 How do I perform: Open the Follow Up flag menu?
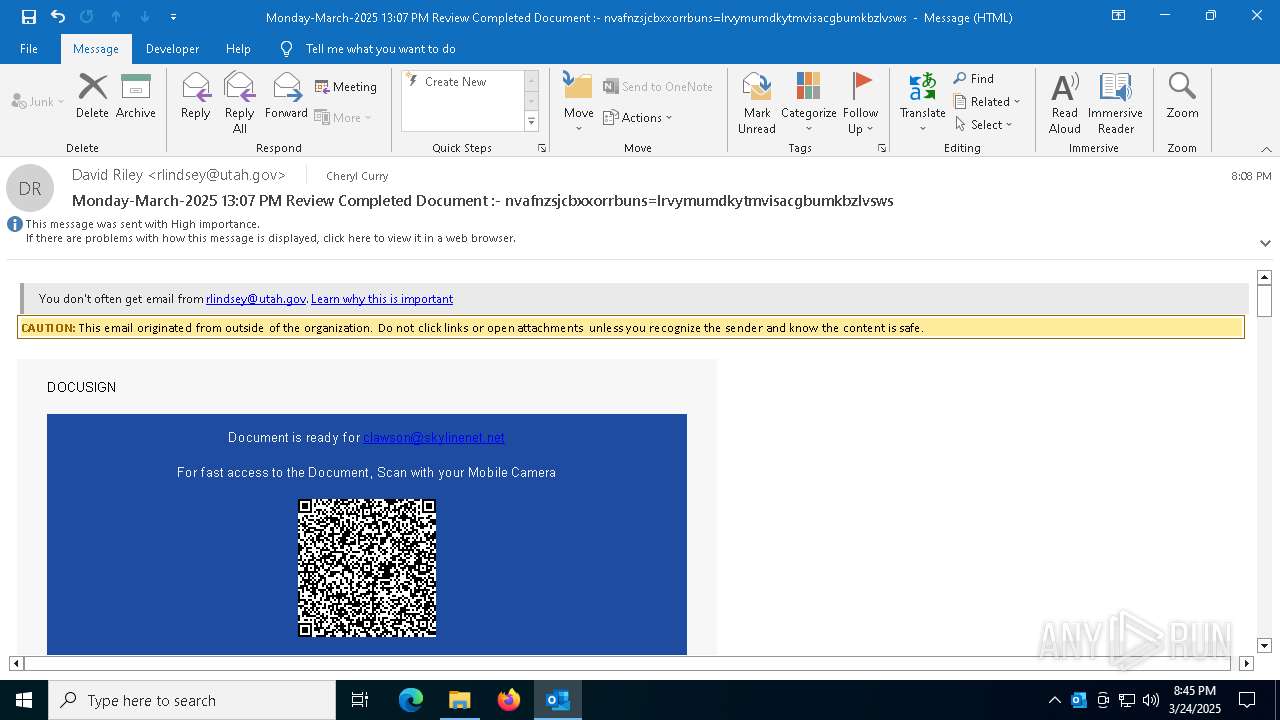point(860,102)
